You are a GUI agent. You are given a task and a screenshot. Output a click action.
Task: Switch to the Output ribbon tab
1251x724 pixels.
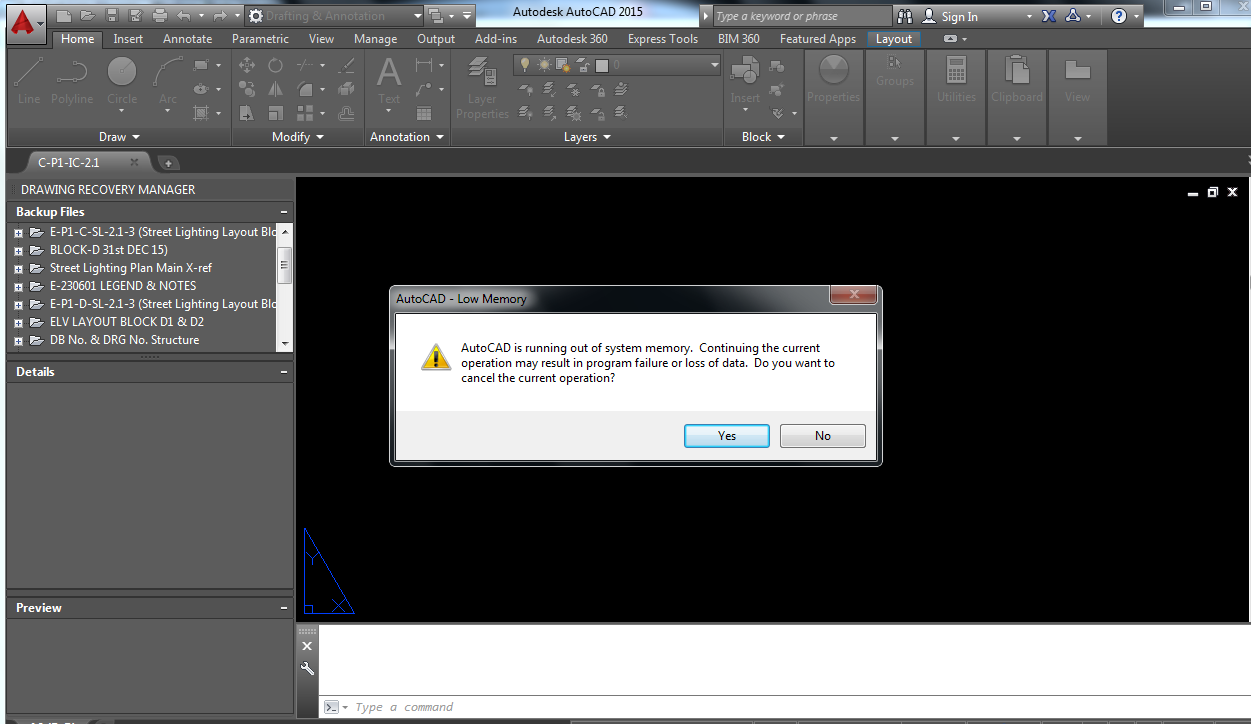click(x=436, y=39)
